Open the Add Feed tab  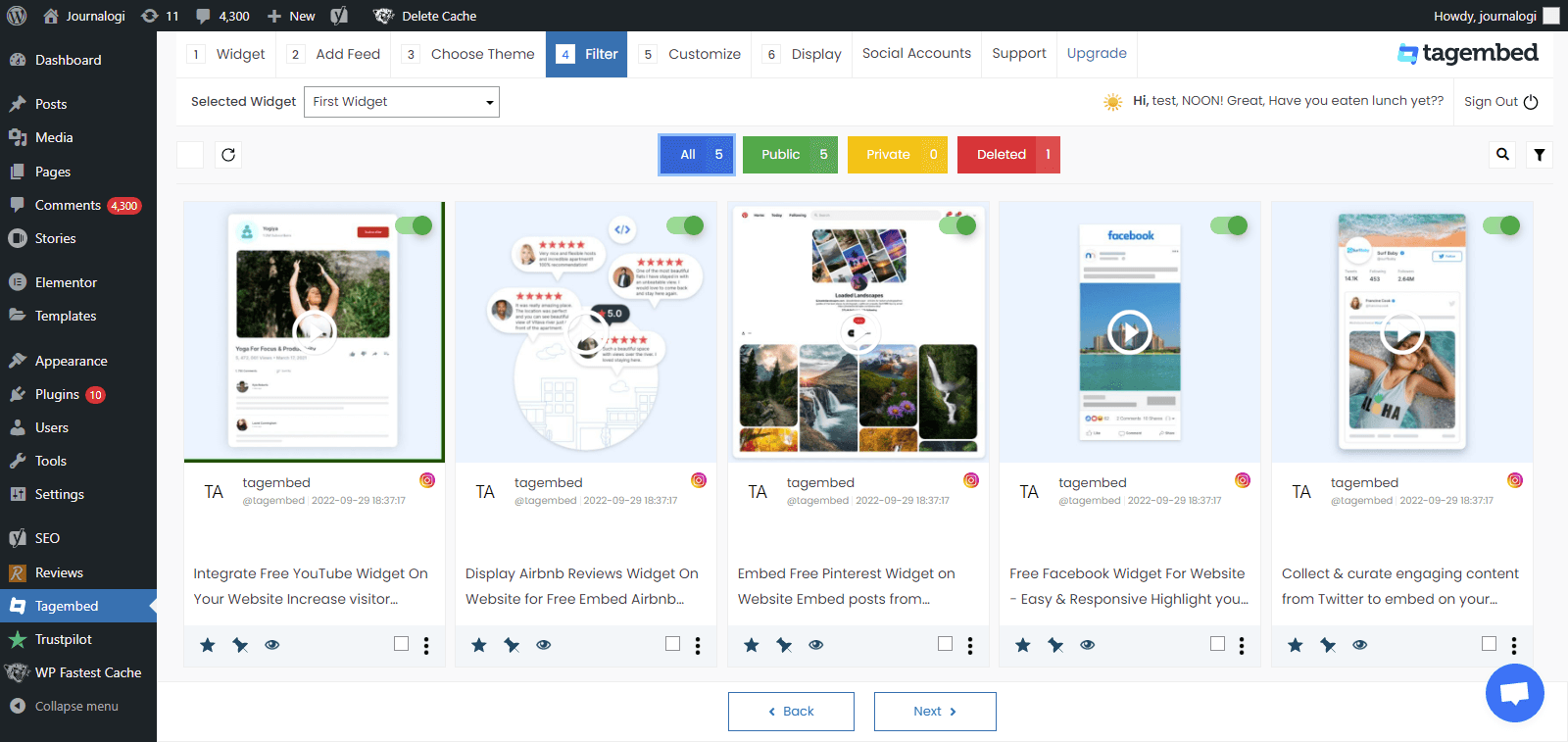[x=335, y=54]
